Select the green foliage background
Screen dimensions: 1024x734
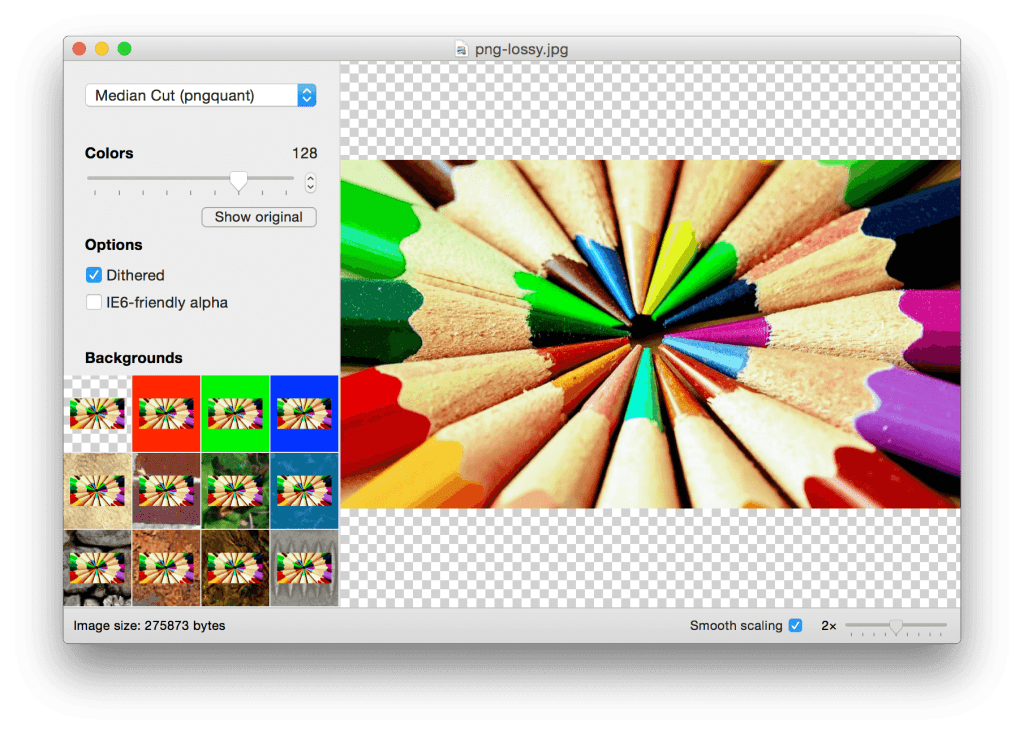[x=235, y=490]
